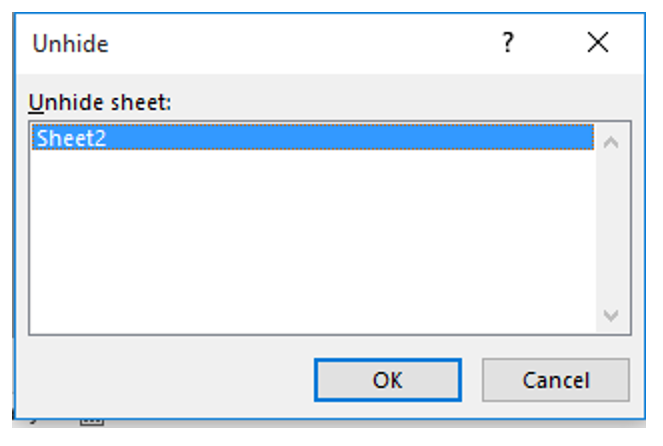
Task: Click the list's scroll down arrow
Action: [611, 315]
